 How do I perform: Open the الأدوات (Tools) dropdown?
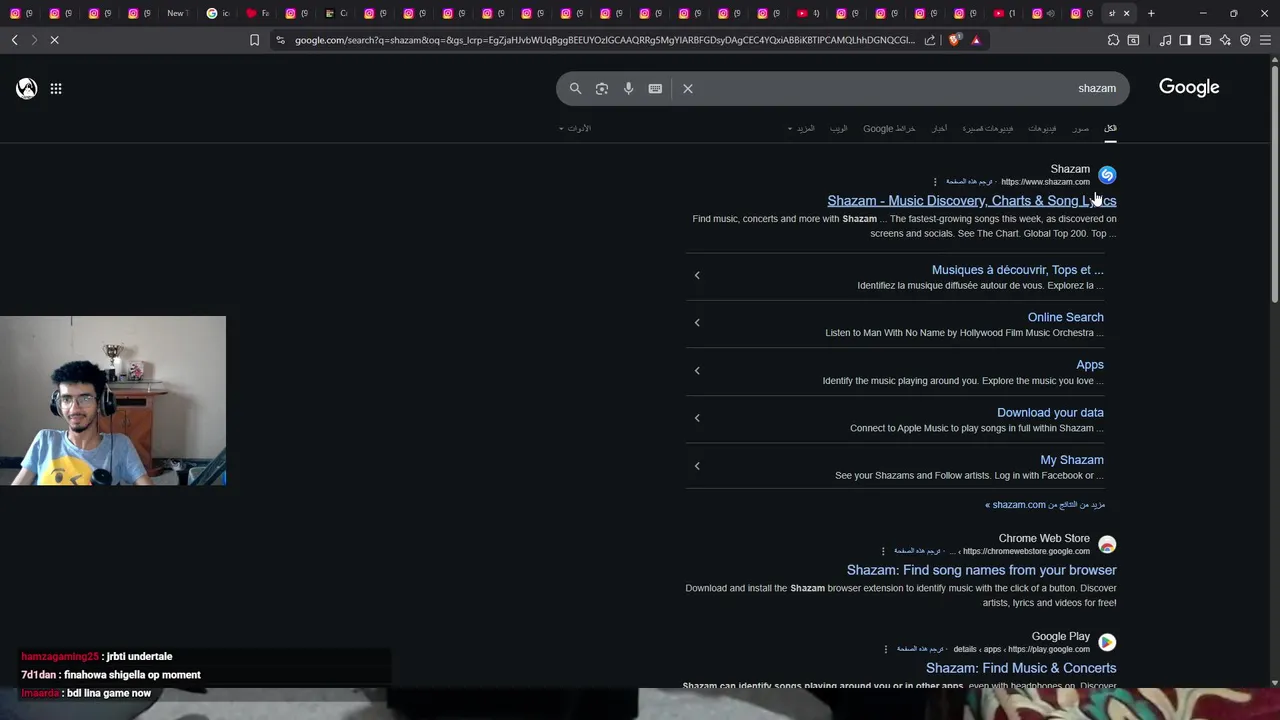(x=574, y=128)
